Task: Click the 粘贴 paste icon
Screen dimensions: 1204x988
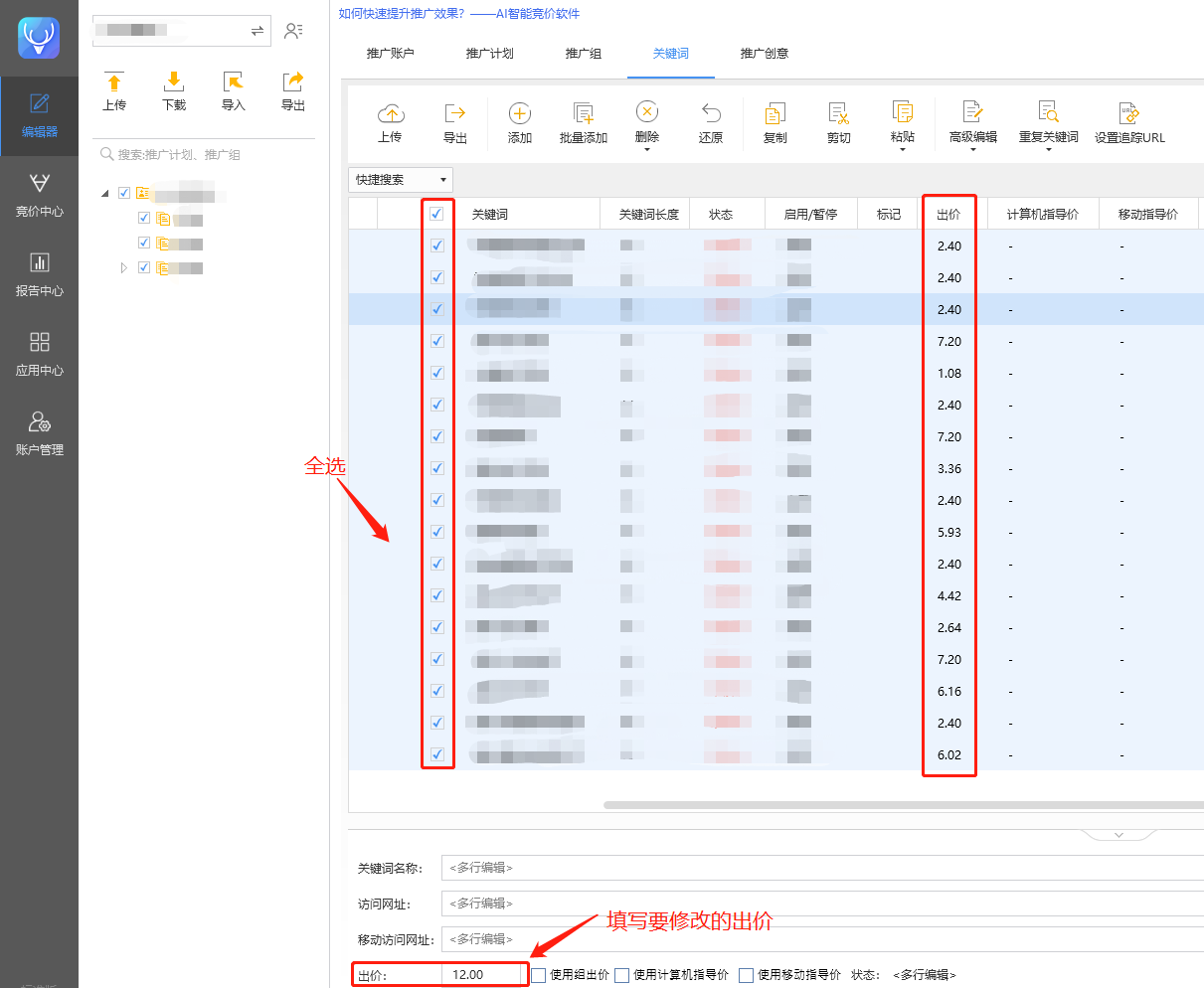Action: click(903, 112)
